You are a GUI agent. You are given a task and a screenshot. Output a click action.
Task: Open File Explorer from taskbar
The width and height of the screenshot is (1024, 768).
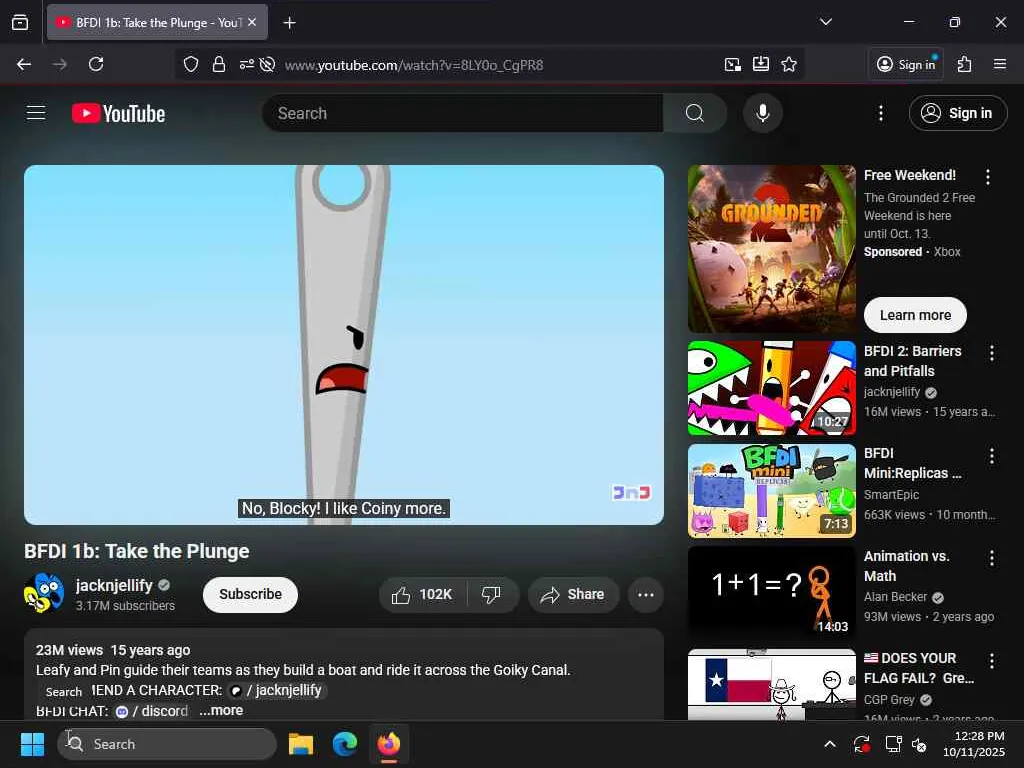301,744
